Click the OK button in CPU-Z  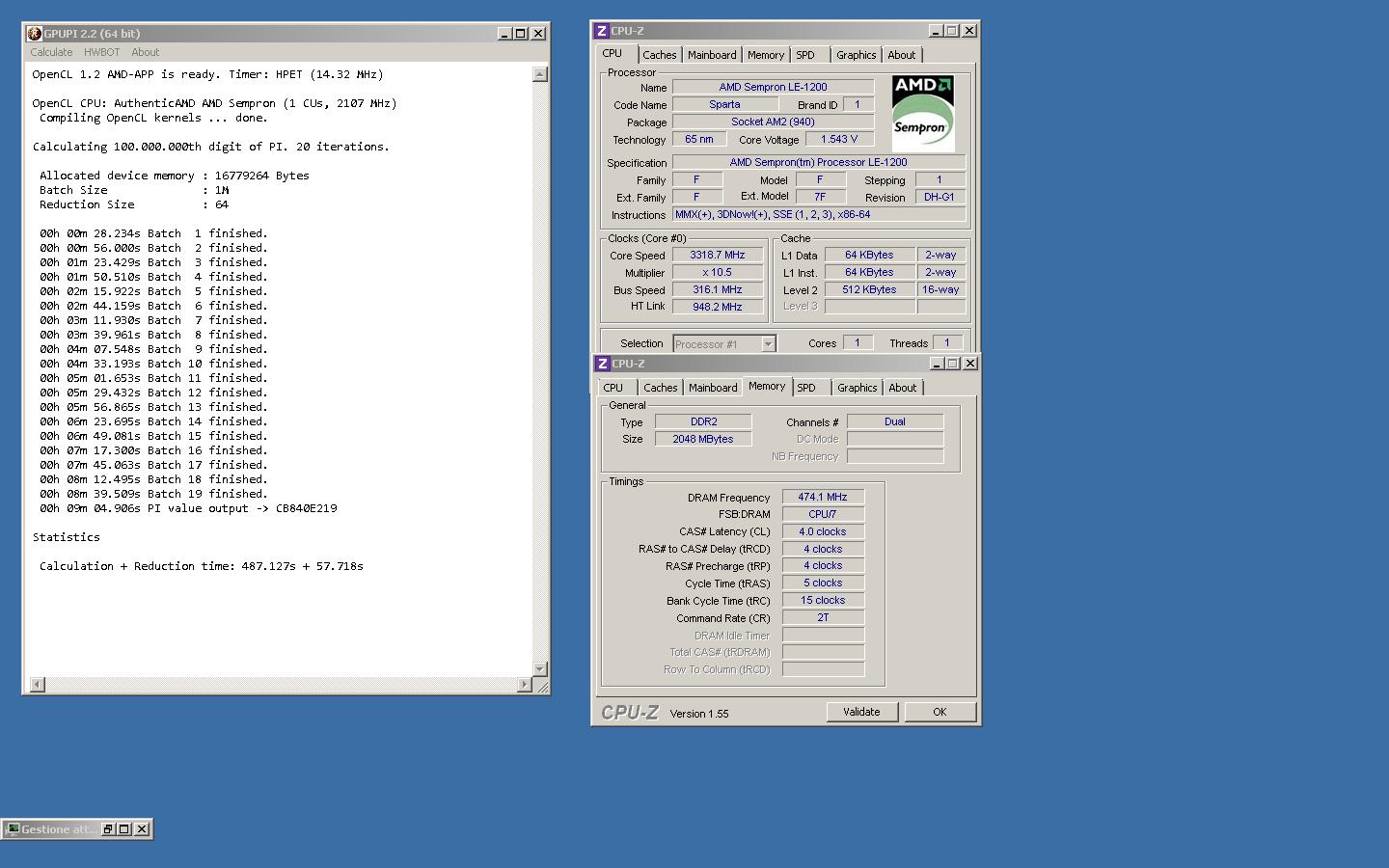[940, 712]
